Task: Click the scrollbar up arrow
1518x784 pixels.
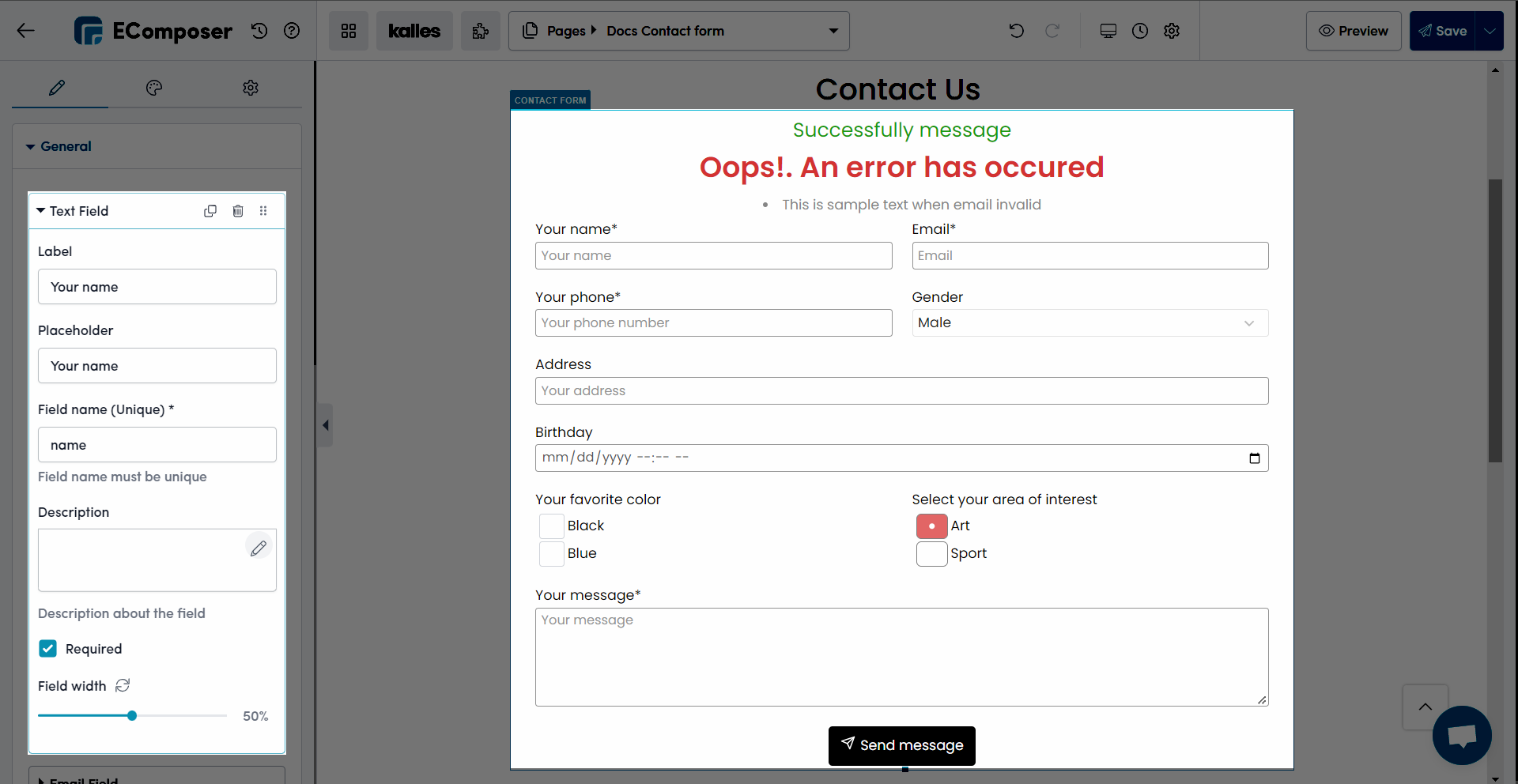Action: (x=1495, y=70)
